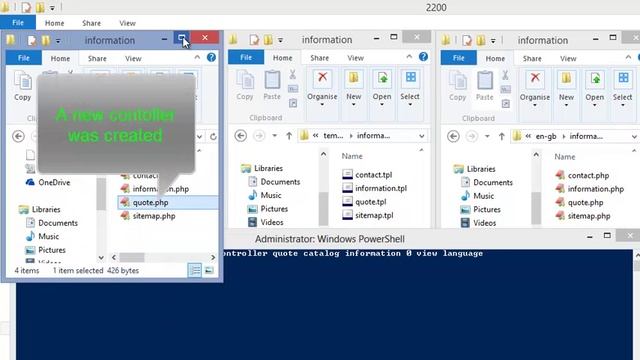The width and height of the screenshot is (640, 360).
Task: Expand address bar dropdown in right window
Action: tap(634, 137)
